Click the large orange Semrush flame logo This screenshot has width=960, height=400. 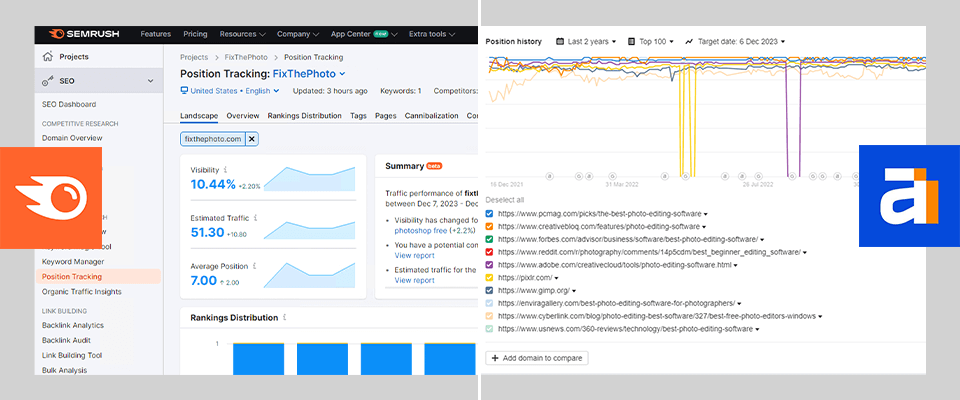(51, 198)
